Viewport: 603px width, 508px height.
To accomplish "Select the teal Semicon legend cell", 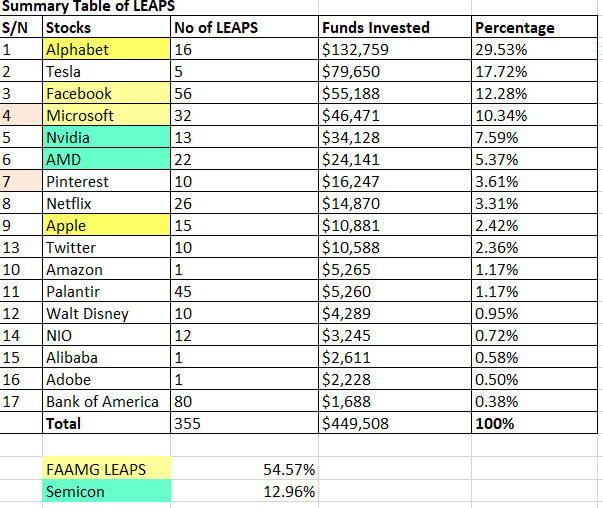I will [106, 491].
